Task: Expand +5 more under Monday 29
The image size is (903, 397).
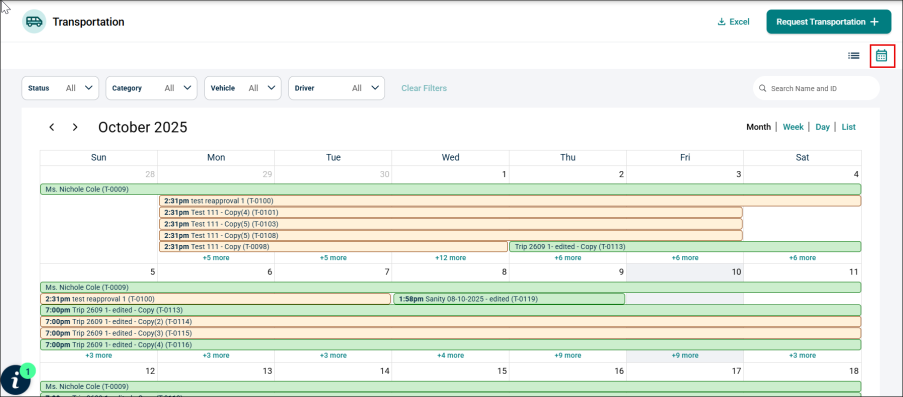Action: [x=216, y=258]
